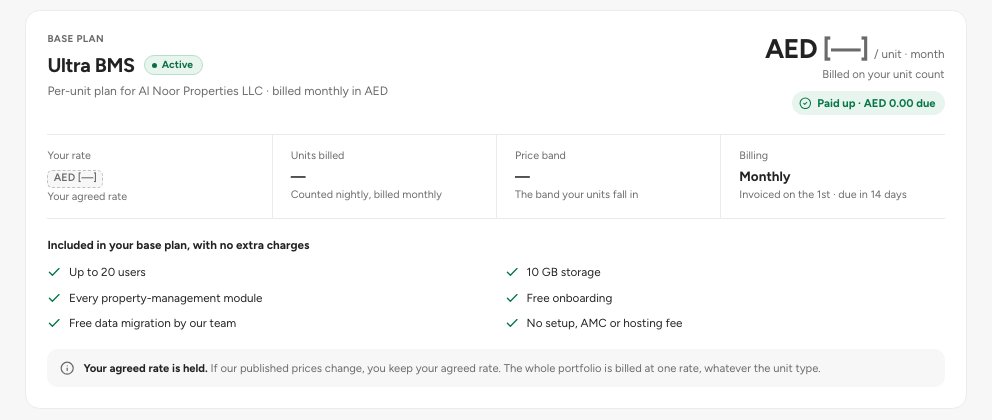Click Every property-management module text
Screen dimensions: 992x420
[x=166, y=298]
